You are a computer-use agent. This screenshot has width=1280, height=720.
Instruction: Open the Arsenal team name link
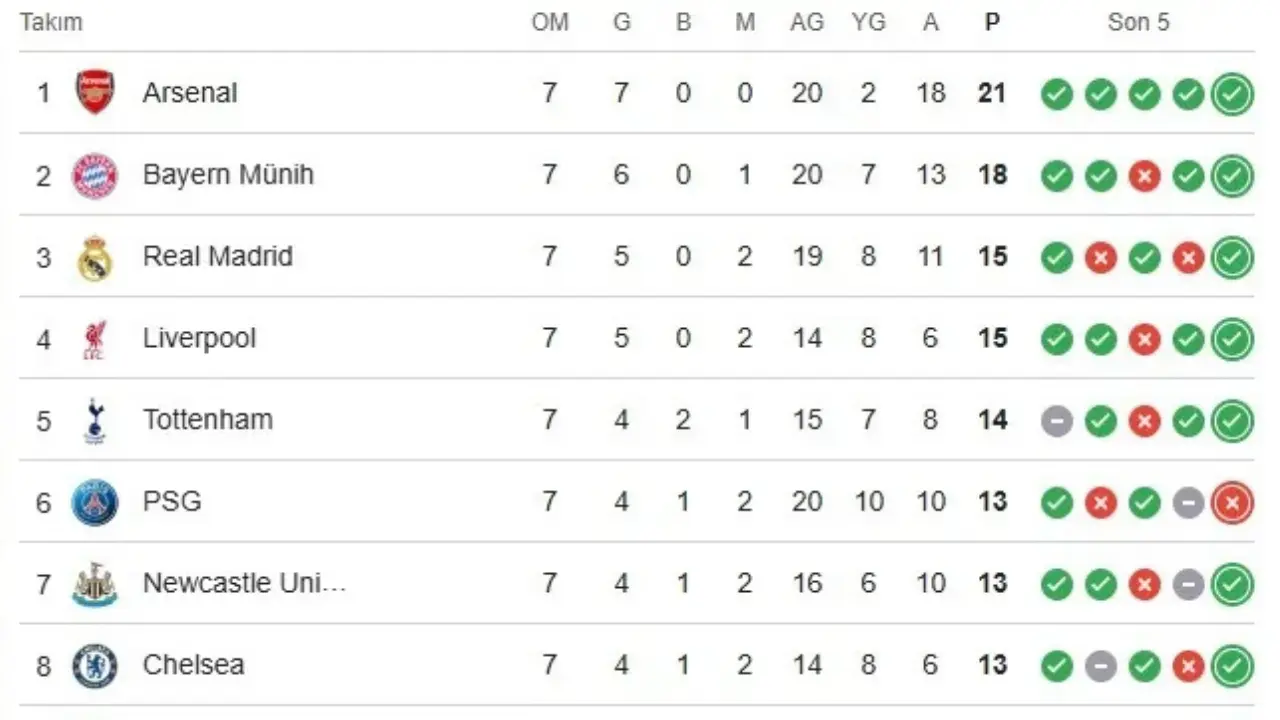pyautogui.click(x=190, y=93)
